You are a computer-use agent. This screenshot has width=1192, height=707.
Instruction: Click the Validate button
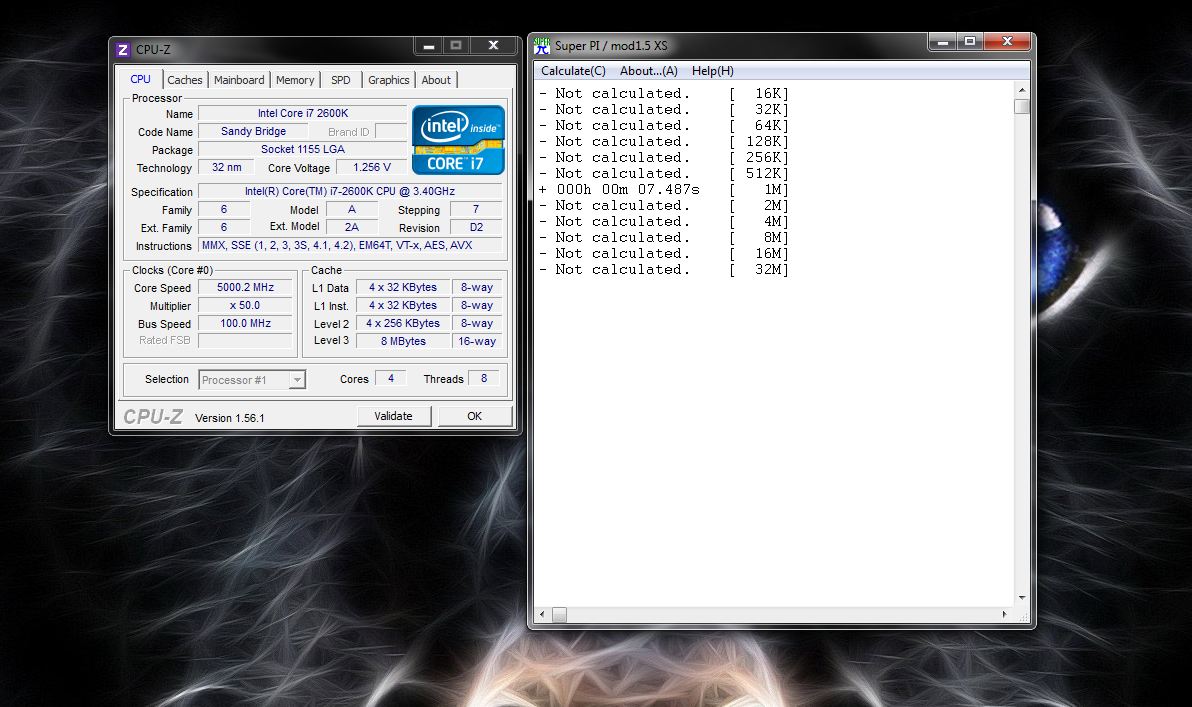[x=394, y=416]
